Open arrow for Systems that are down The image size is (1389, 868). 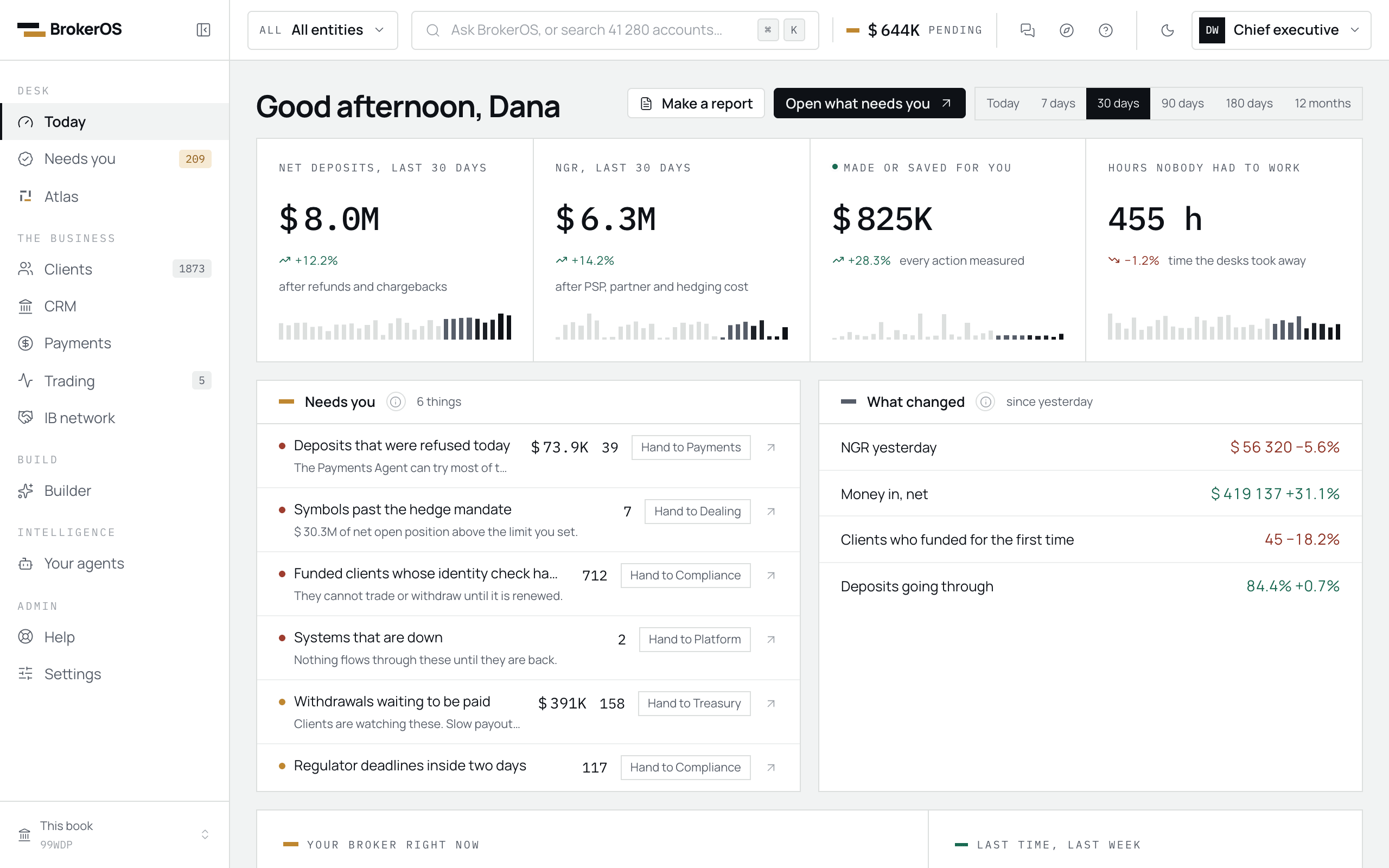[771, 640]
